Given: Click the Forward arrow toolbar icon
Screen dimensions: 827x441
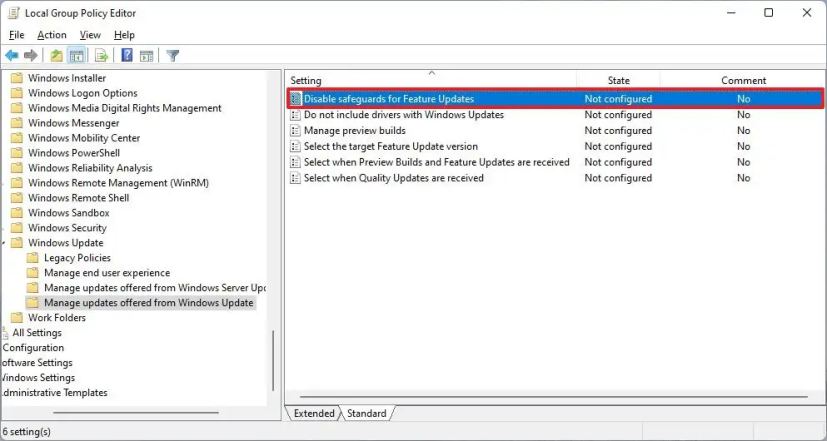Looking at the screenshot, I should (31, 55).
